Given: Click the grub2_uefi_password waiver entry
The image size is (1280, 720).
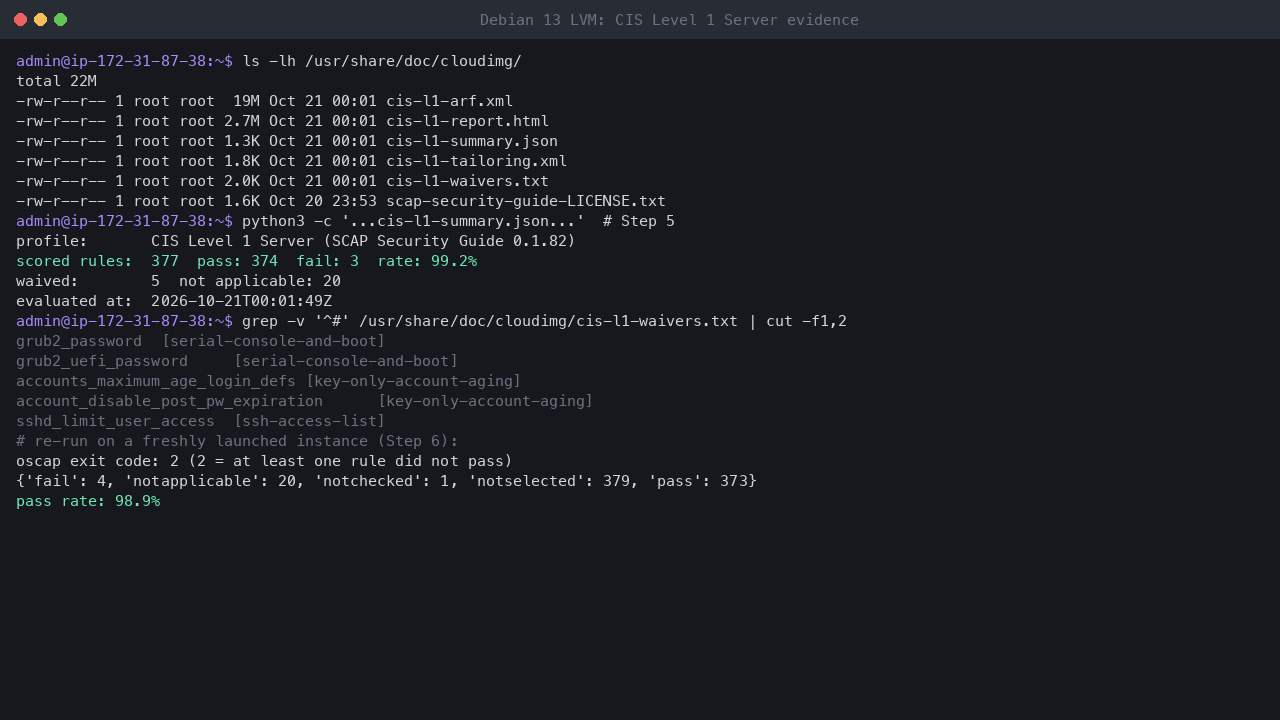Looking at the screenshot, I should [237, 361].
